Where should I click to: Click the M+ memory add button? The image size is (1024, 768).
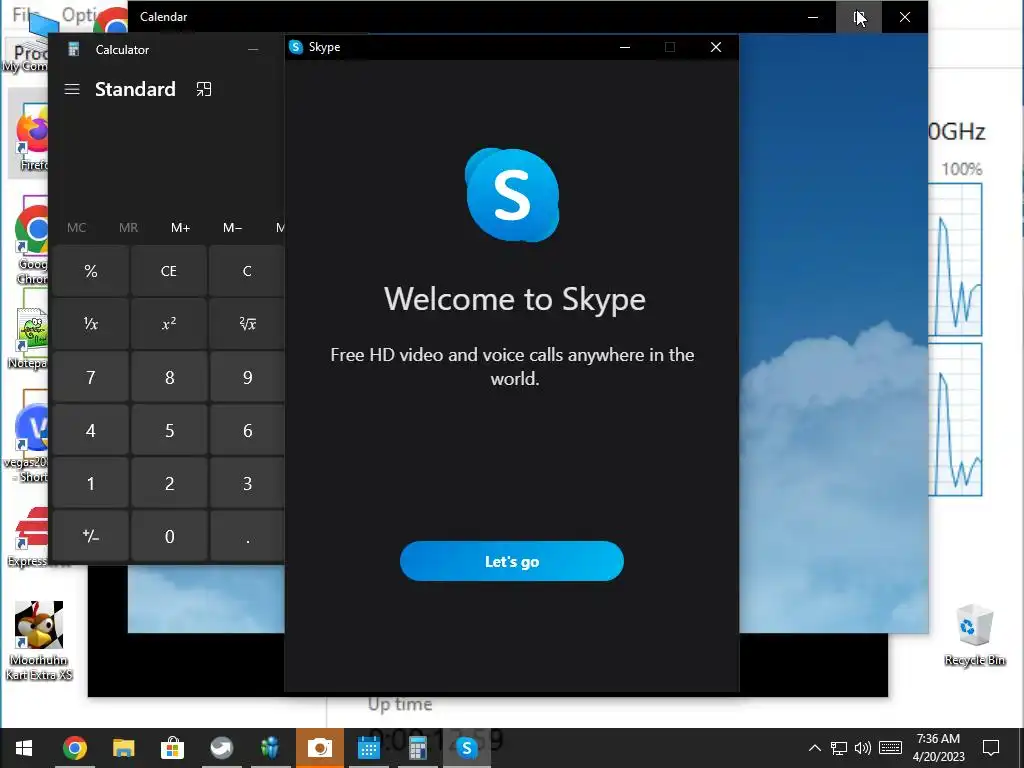click(180, 227)
